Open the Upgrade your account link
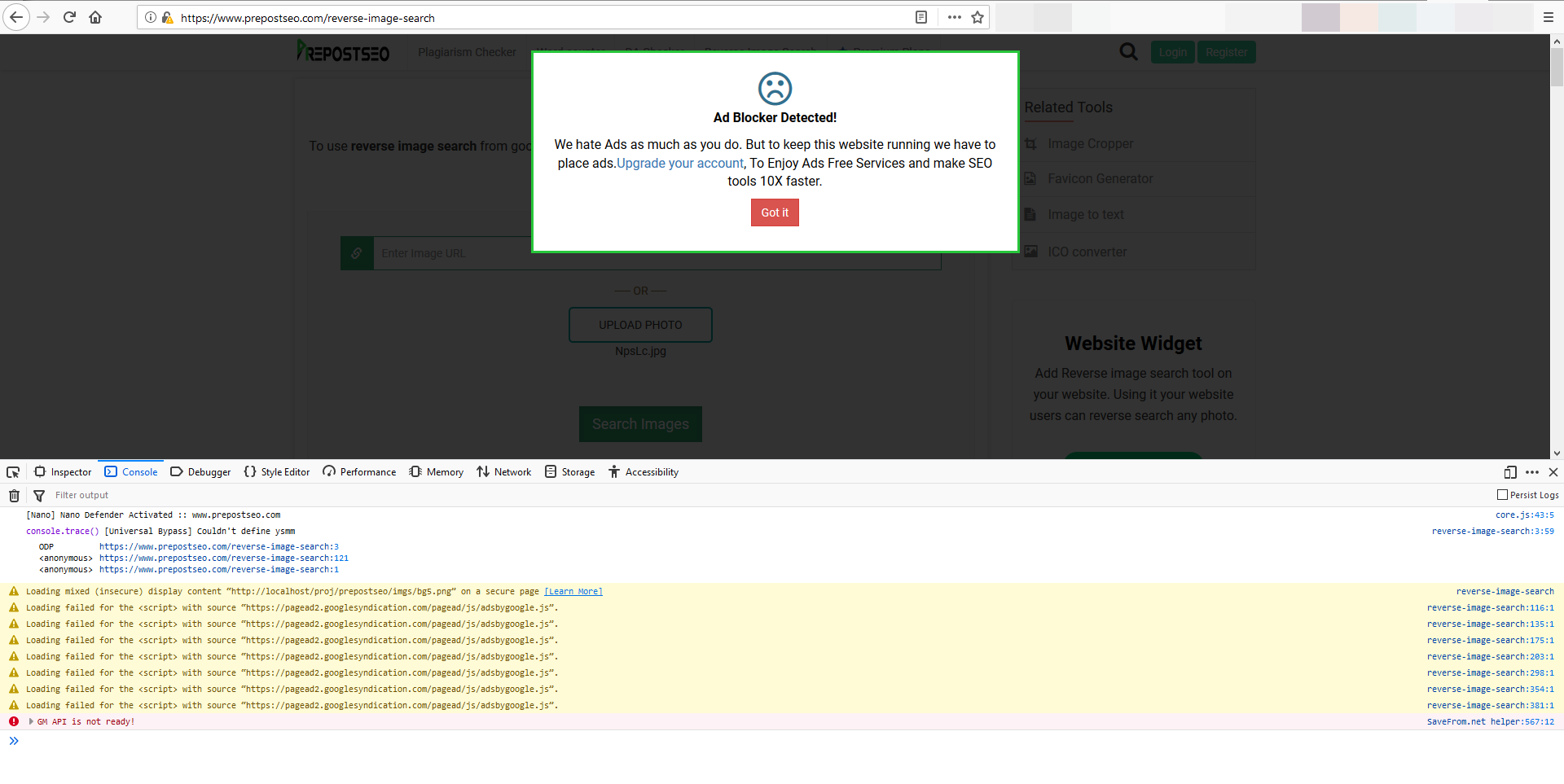Viewport: 1564px width, 784px height. [x=680, y=163]
